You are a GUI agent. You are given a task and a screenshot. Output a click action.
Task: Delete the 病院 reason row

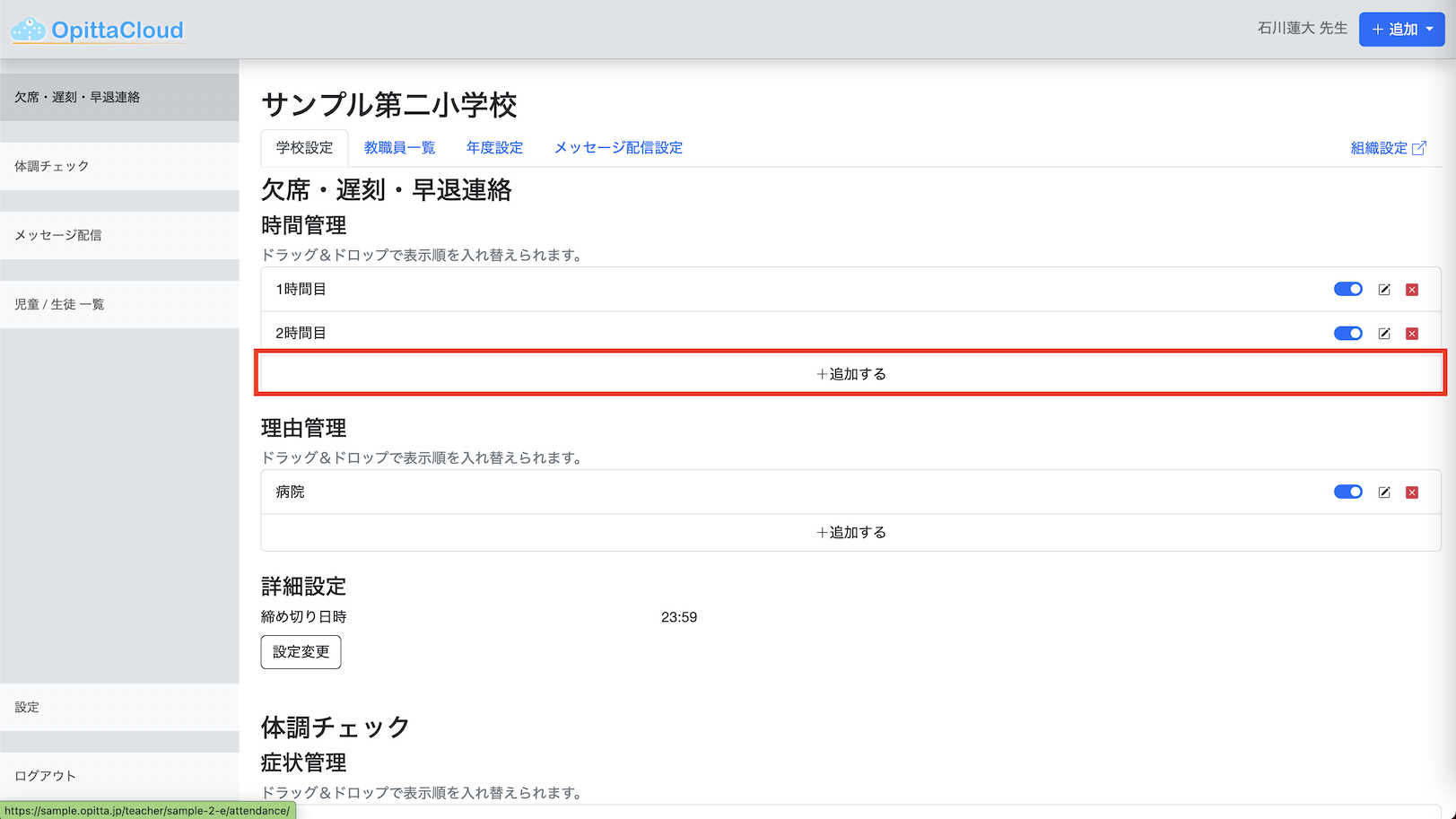click(x=1412, y=492)
